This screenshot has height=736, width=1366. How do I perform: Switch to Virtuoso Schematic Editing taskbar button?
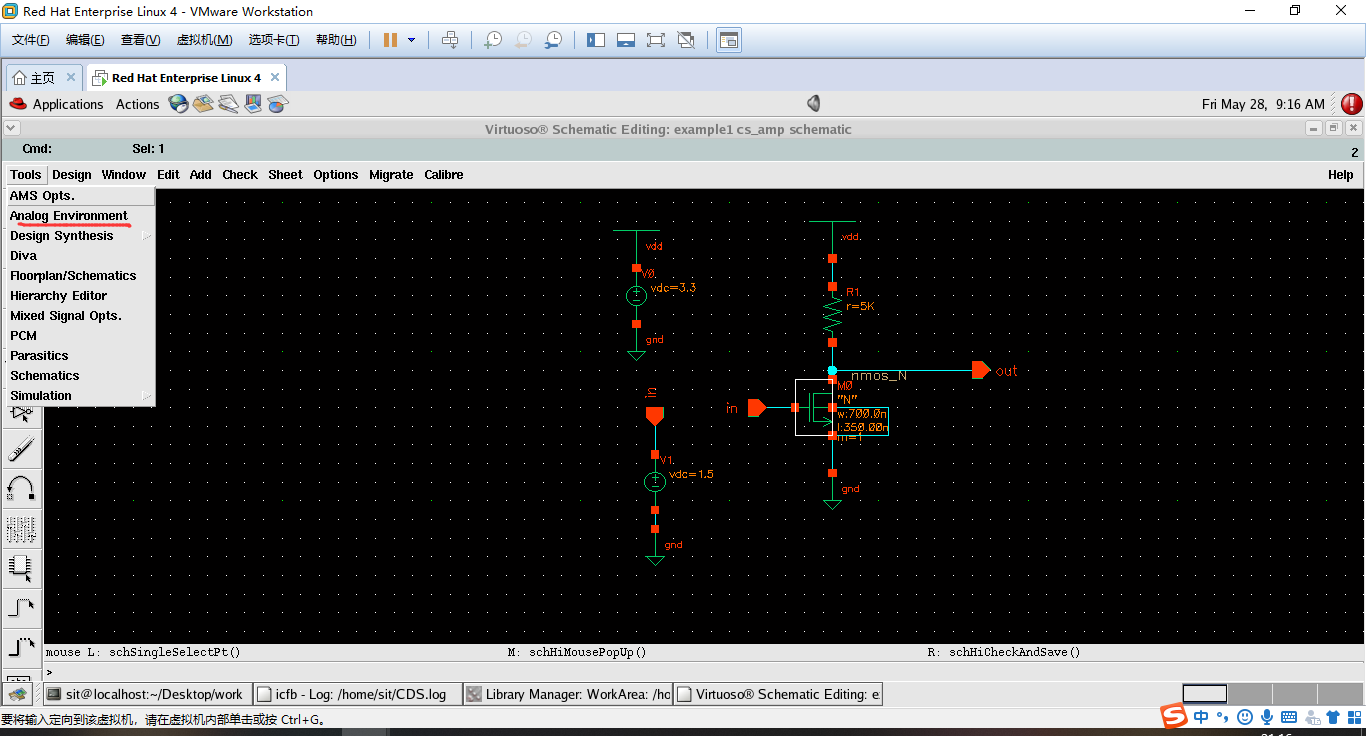[x=778, y=694]
